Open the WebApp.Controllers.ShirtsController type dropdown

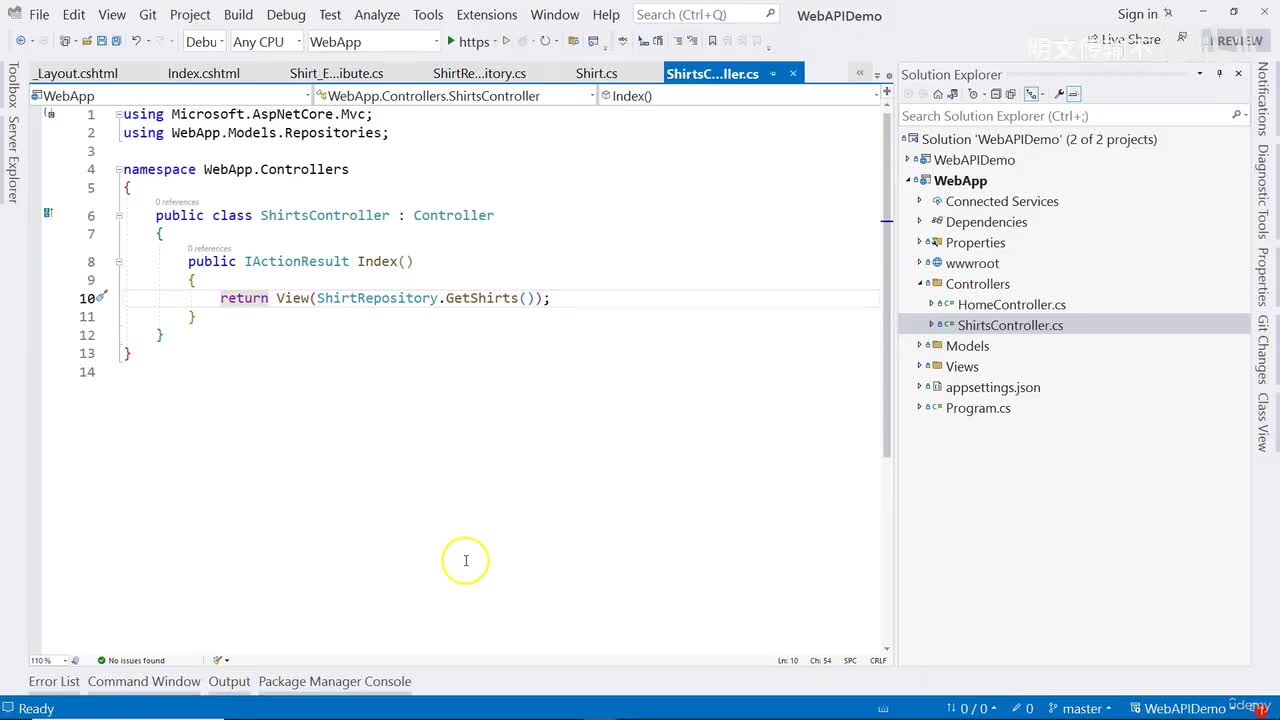coord(455,96)
